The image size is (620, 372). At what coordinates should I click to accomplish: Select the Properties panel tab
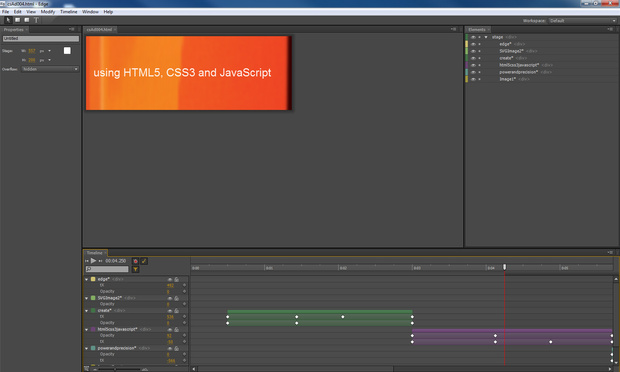click(14, 30)
